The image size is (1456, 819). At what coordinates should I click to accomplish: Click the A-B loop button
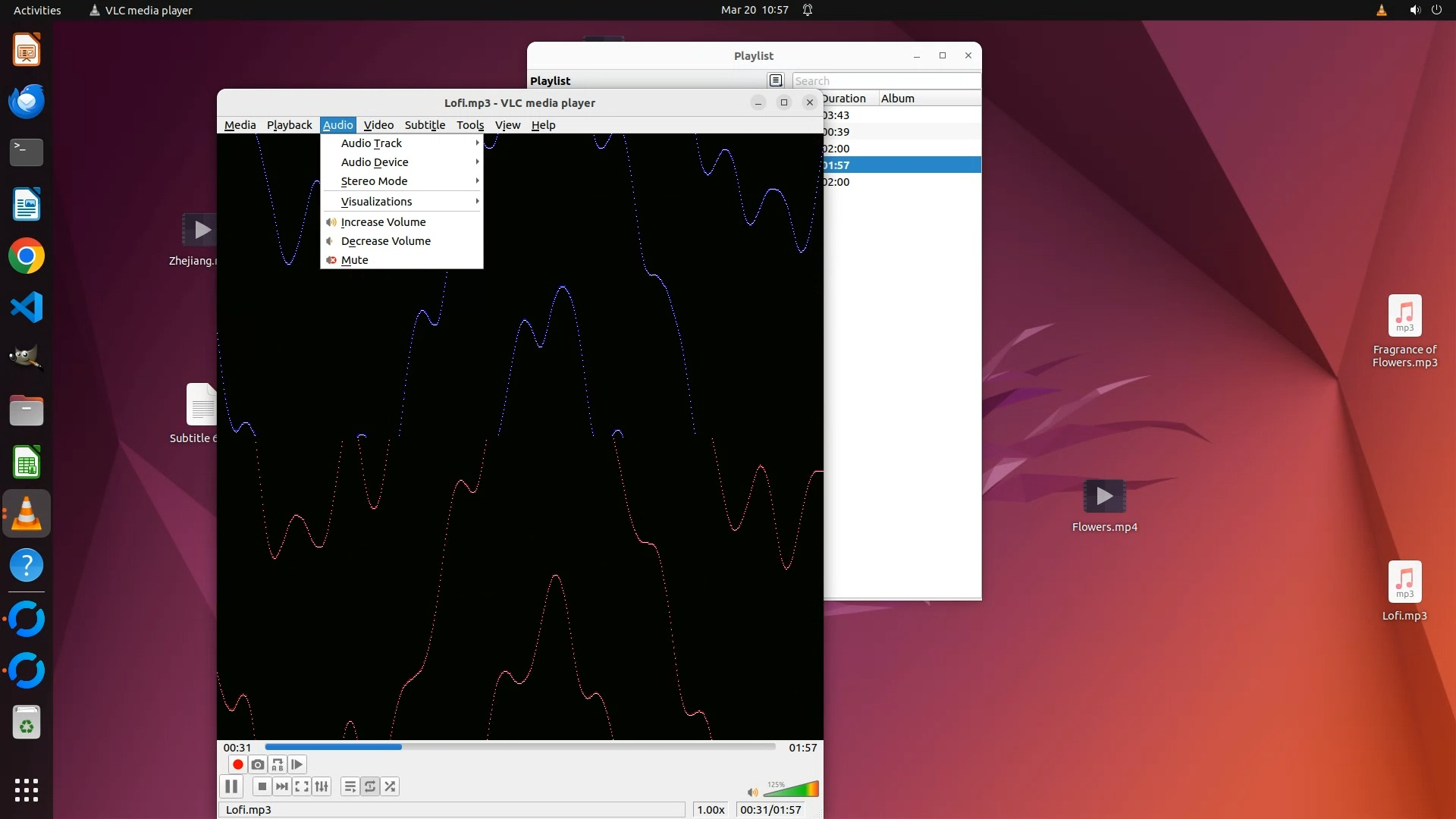[278, 764]
